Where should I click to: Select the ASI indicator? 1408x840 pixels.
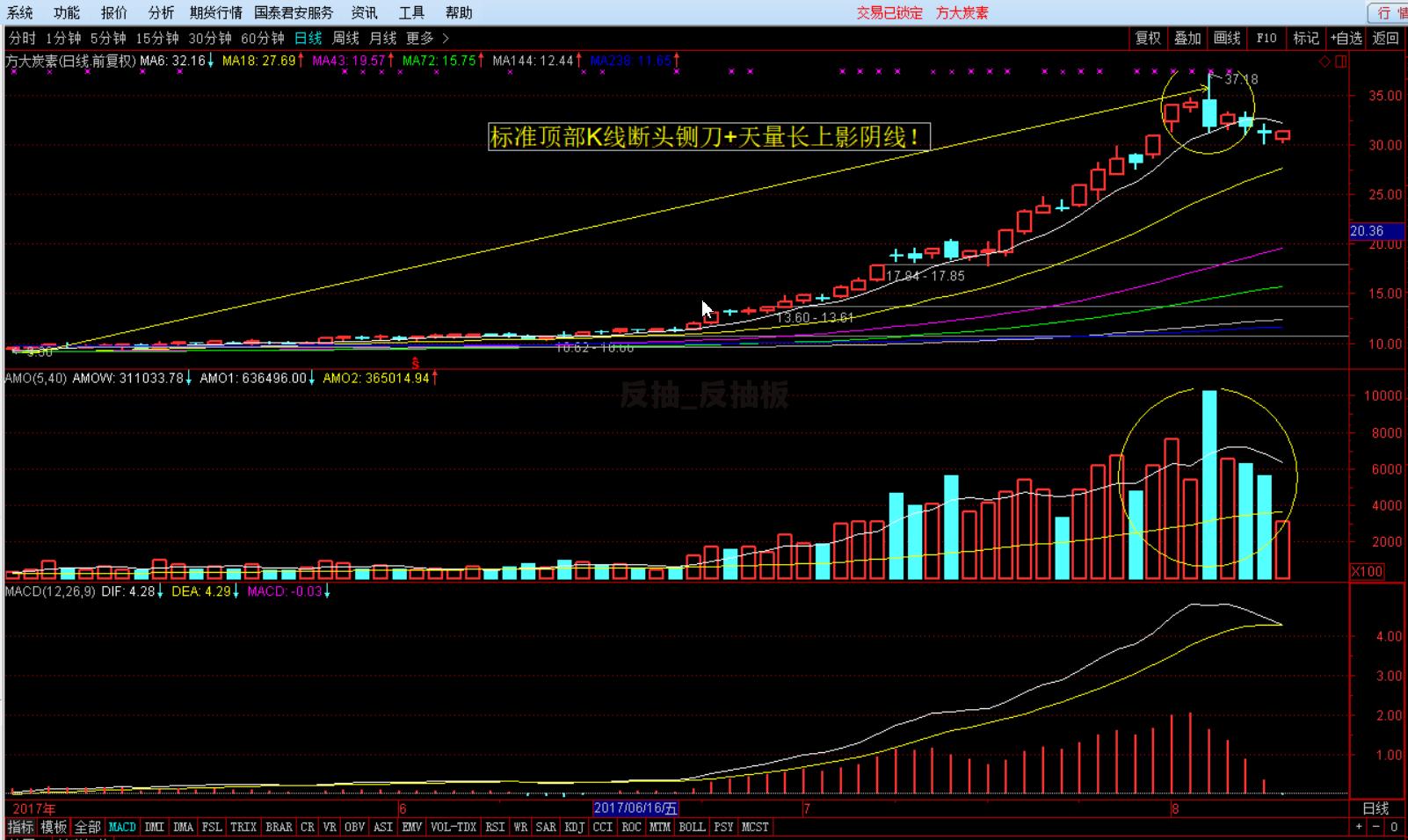click(383, 827)
